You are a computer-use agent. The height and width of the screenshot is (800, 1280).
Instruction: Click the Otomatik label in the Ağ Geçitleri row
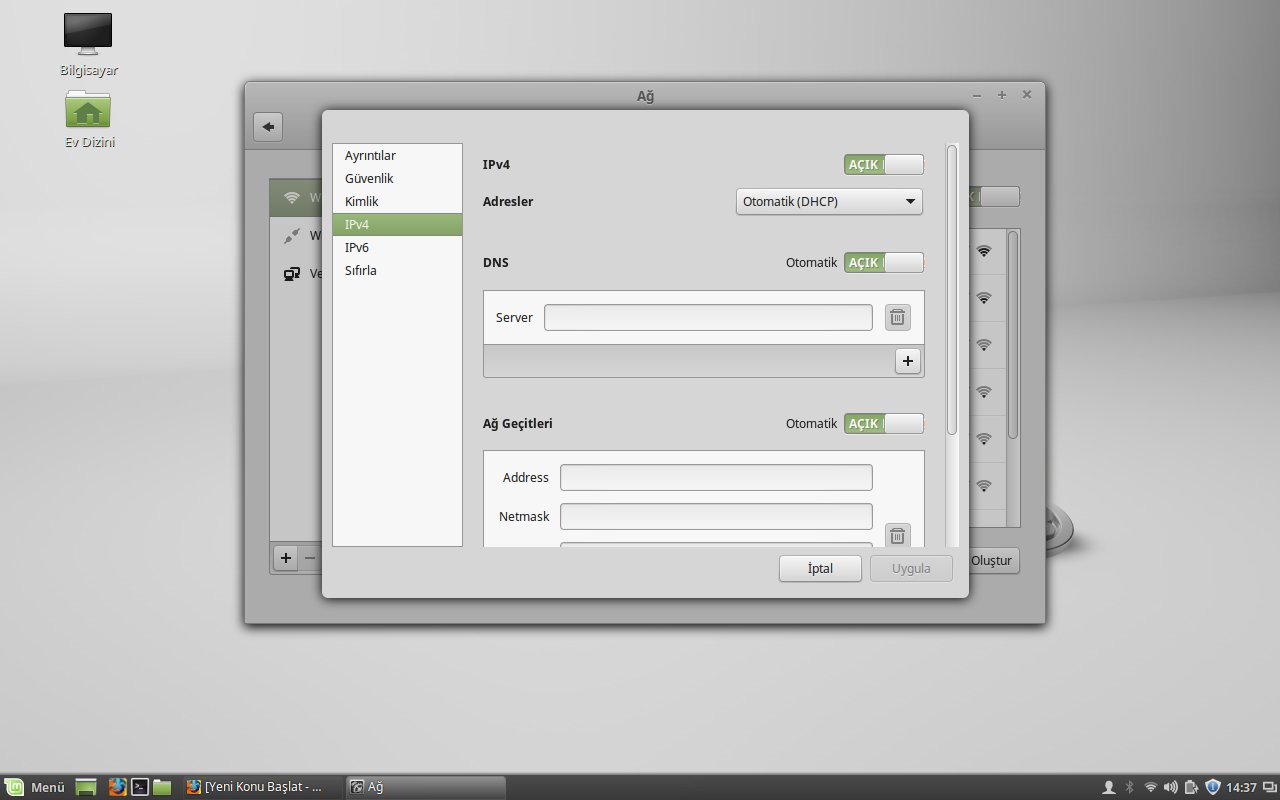(x=811, y=423)
